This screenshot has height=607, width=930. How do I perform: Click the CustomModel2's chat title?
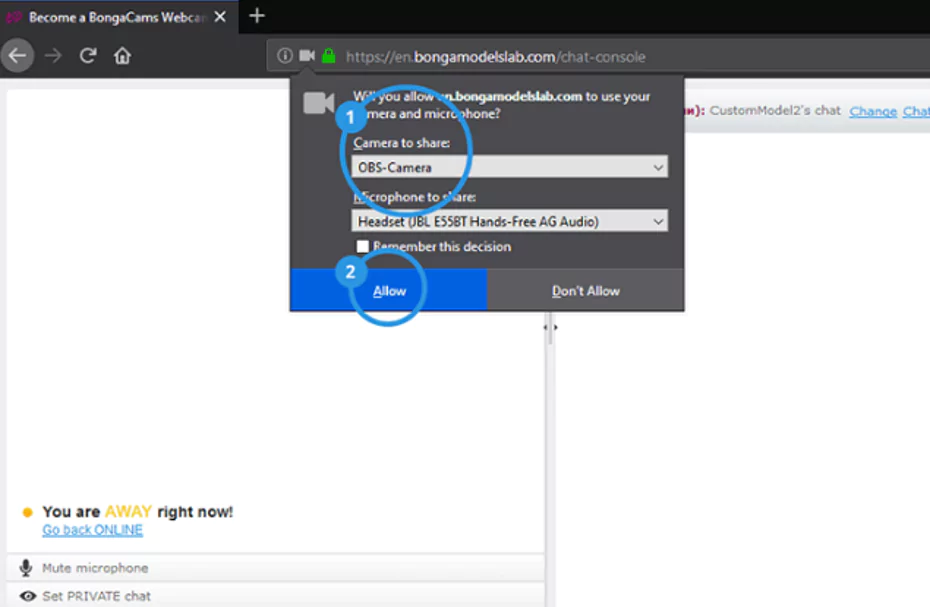pos(775,110)
